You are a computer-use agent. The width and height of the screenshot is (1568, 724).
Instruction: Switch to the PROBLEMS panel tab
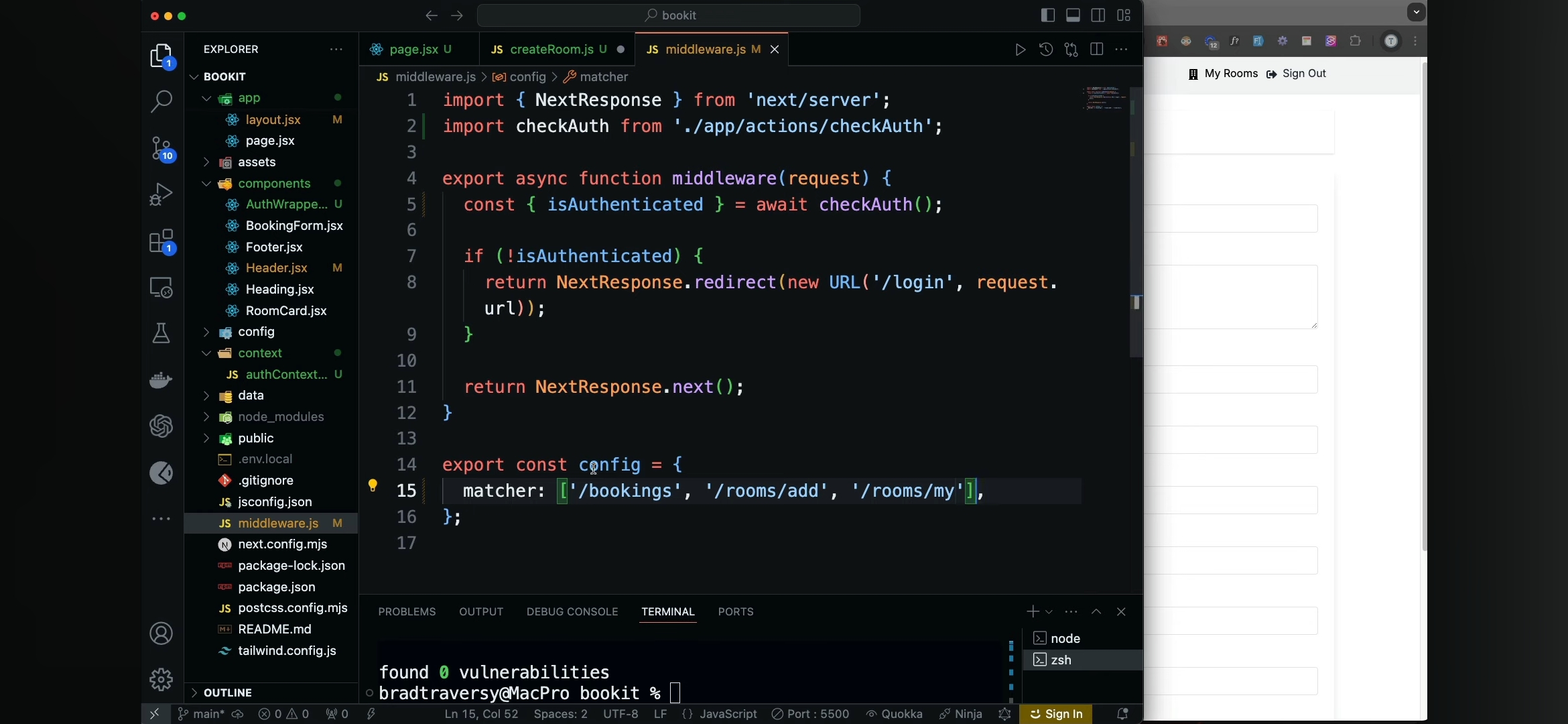click(407, 611)
